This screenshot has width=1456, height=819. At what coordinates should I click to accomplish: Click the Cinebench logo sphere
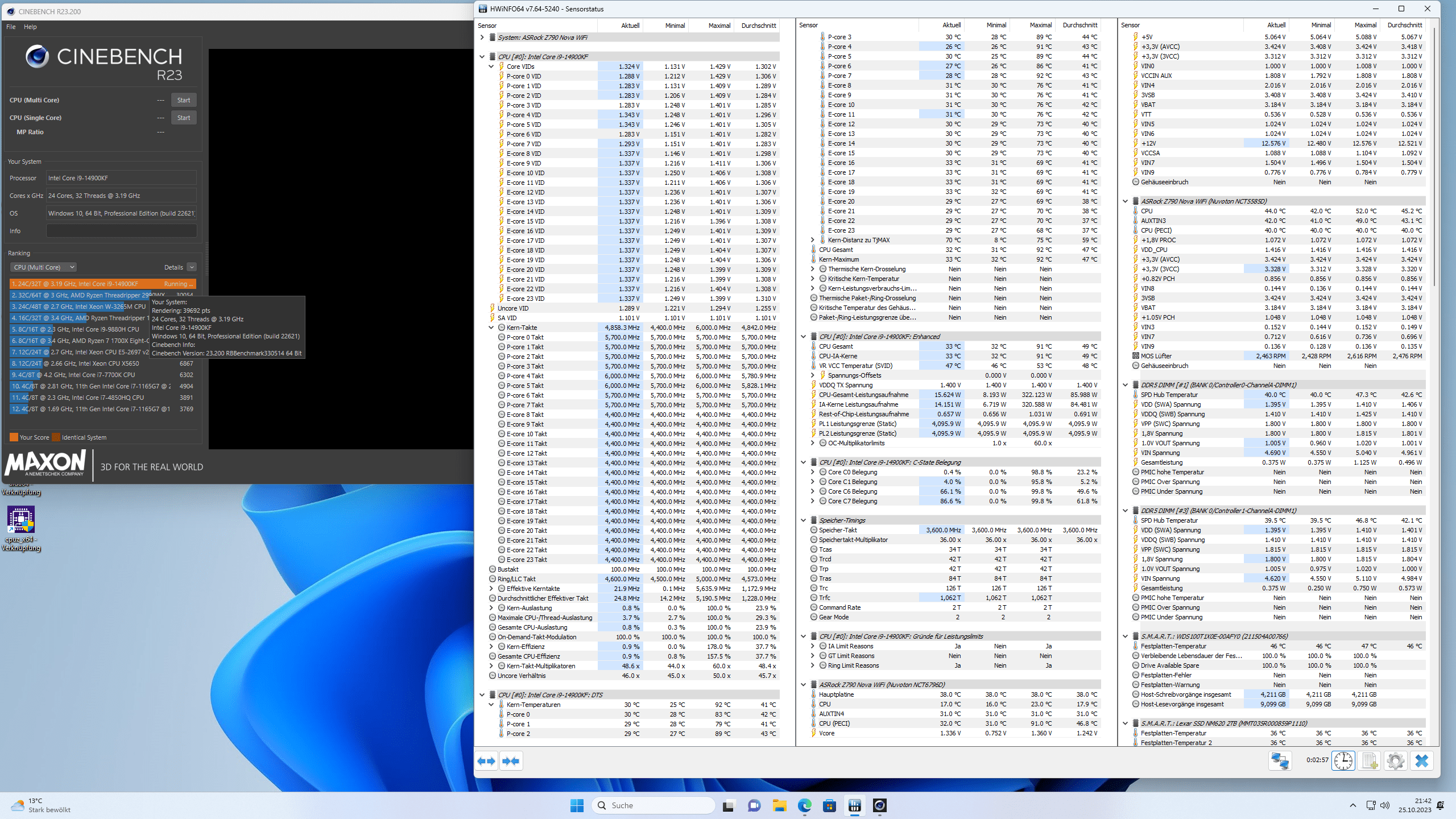point(37,56)
